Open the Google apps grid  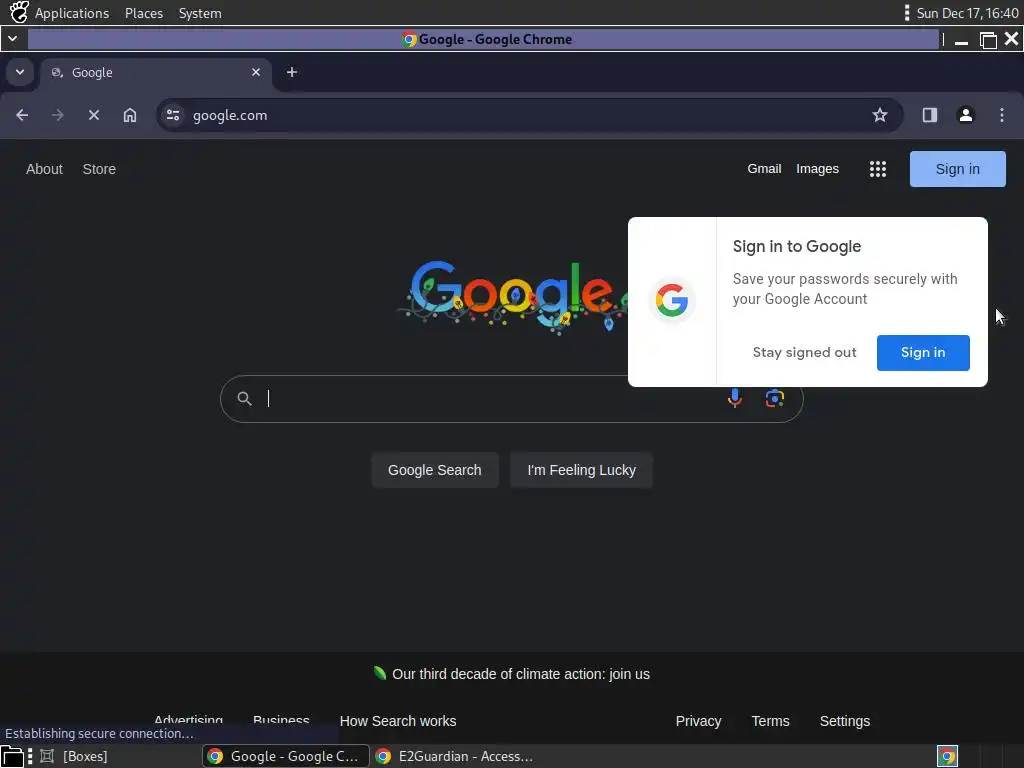[x=878, y=169]
